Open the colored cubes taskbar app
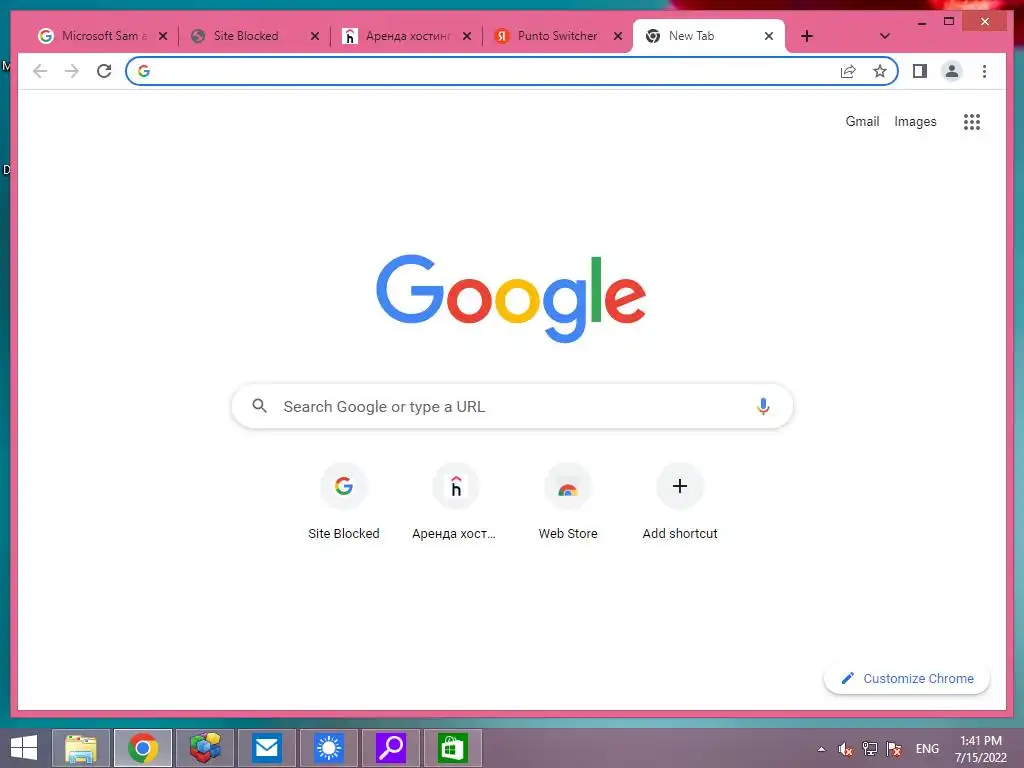Image resolution: width=1024 pixels, height=768 pixels. pos(204,748)
